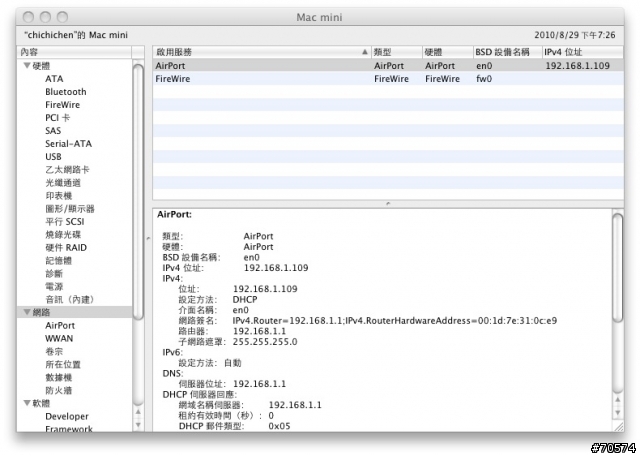640x456 pixels.
Task: Click the sidebar vertical scrollbar thumb
Action: [x=138, y=192]
